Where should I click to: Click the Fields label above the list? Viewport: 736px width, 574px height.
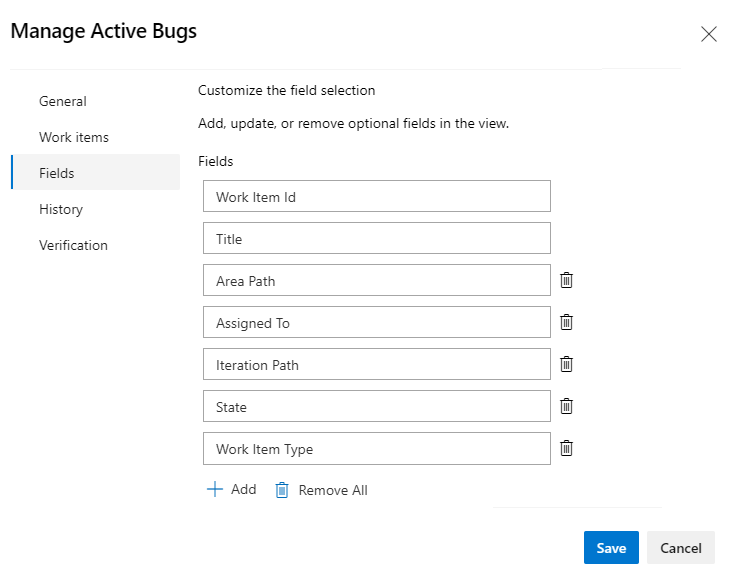point(215,161)
